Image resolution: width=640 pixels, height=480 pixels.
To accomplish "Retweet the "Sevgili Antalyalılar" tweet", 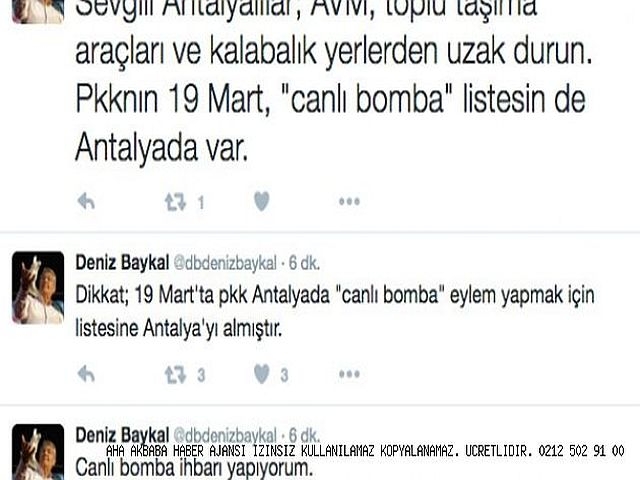I will pos(176,202).
